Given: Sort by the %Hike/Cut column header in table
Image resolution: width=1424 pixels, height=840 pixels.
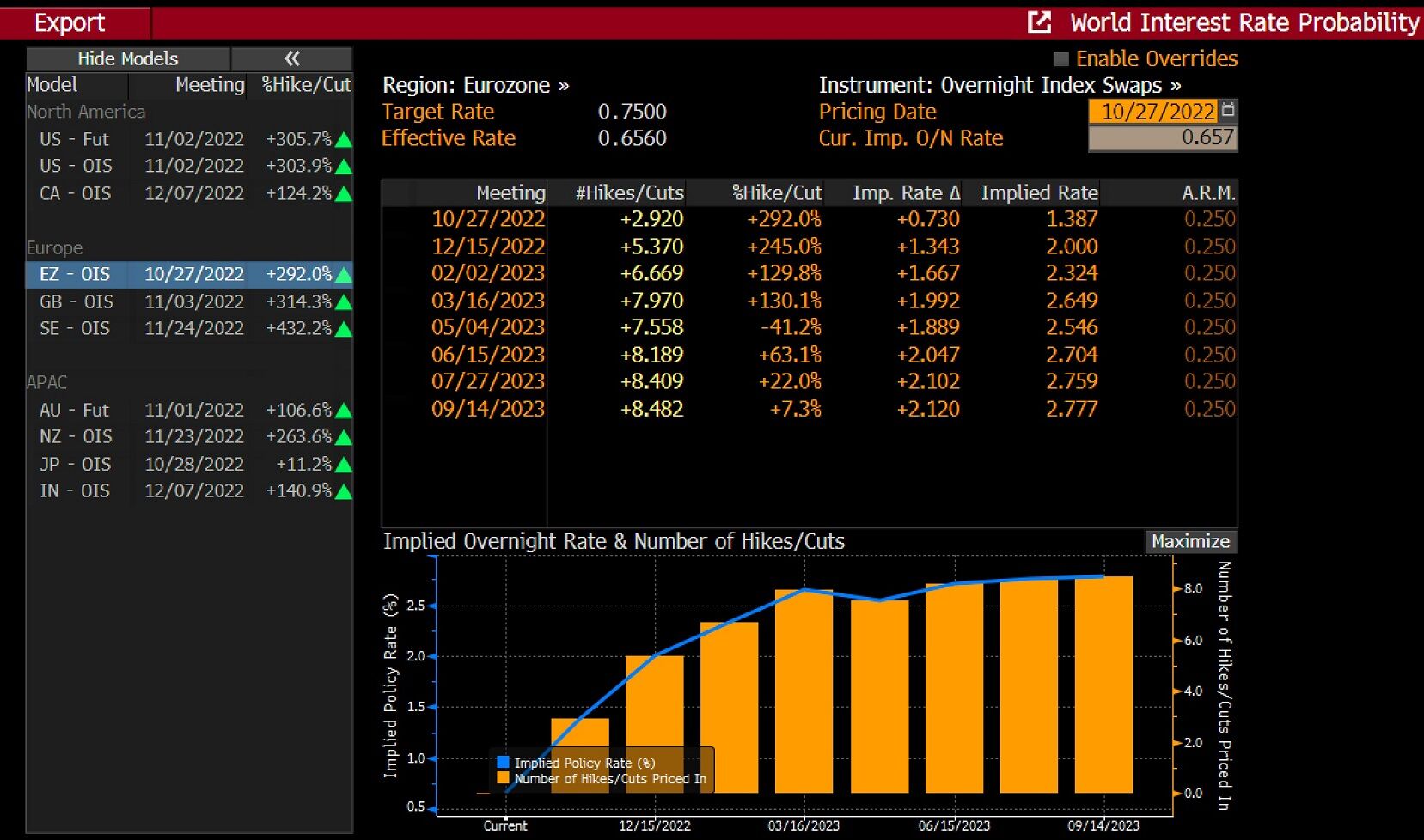Looking at the screenshot, I should pos(776,193).
